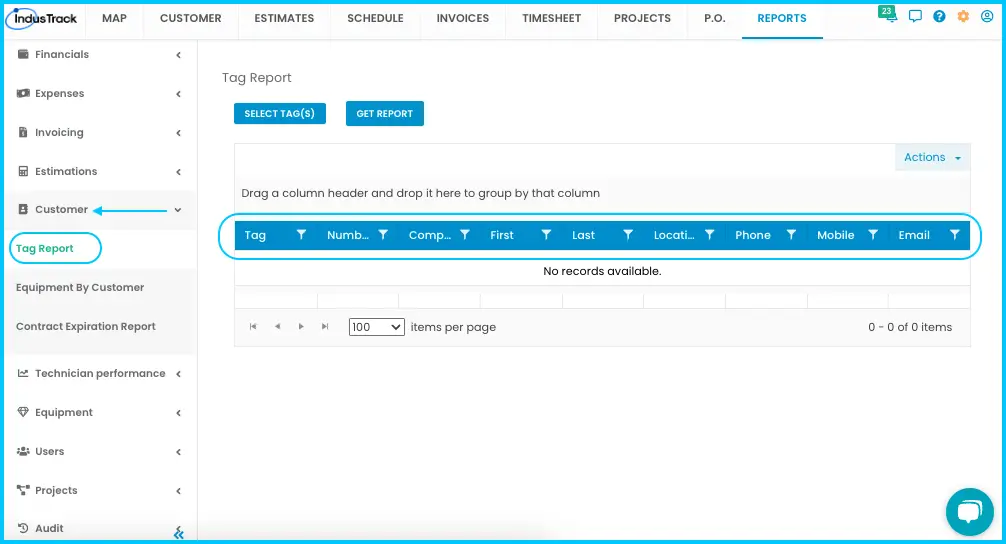
Task: Open the orange settings gear icon
Action: [963, 17]
